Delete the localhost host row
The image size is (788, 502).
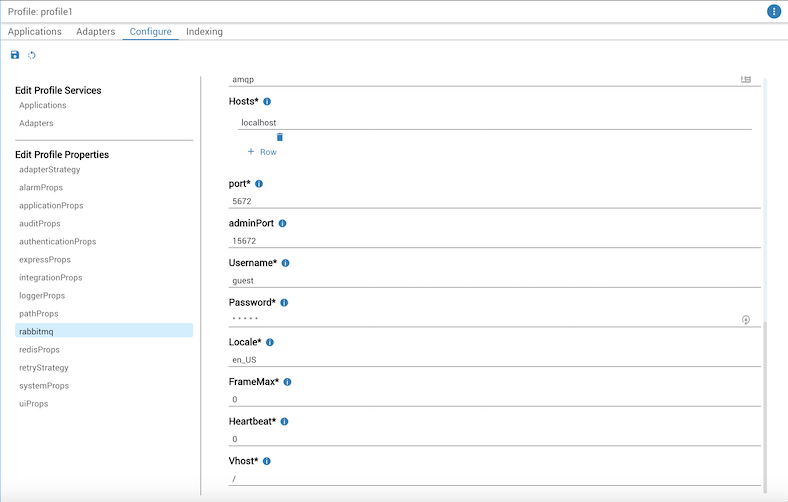pyautogui.click(x=280, y=137)
